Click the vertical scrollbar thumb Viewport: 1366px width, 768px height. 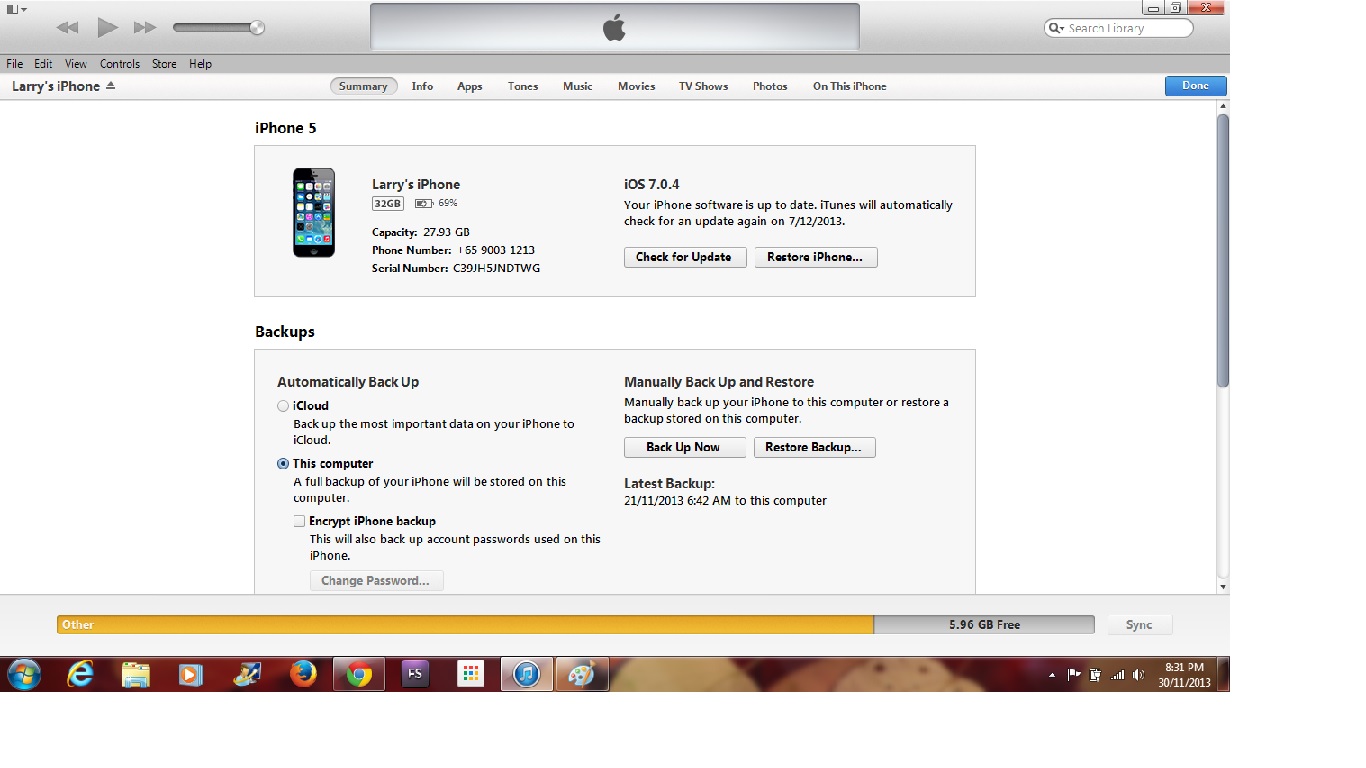click(1223, 250)
